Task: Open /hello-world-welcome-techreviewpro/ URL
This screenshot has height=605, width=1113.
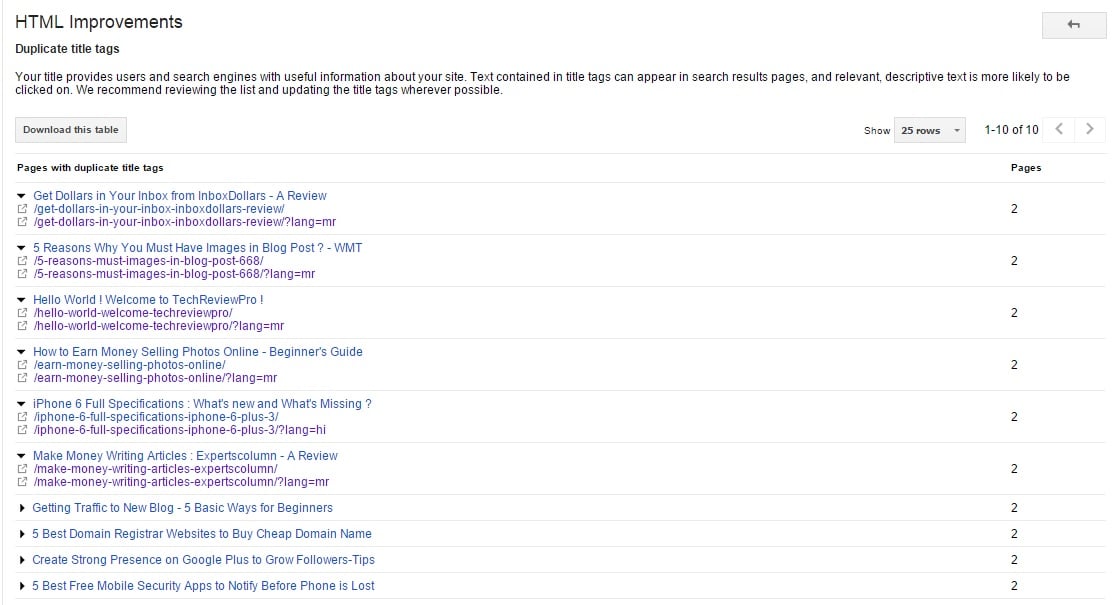Action: (x=133, y=312)
